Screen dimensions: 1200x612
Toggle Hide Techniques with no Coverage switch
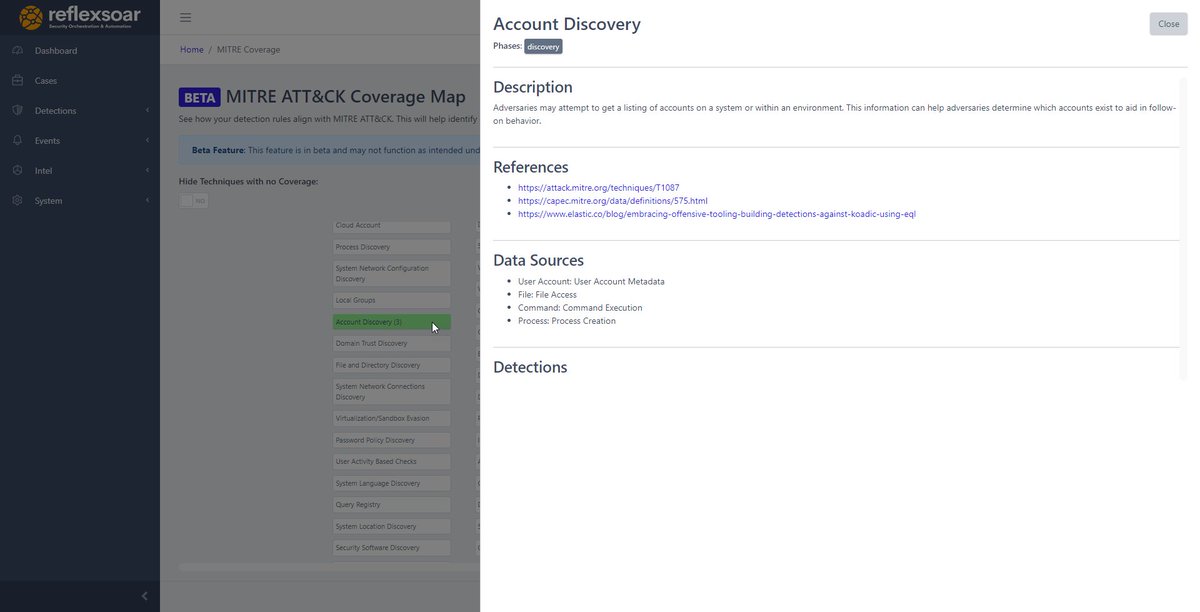click(191, 200)
